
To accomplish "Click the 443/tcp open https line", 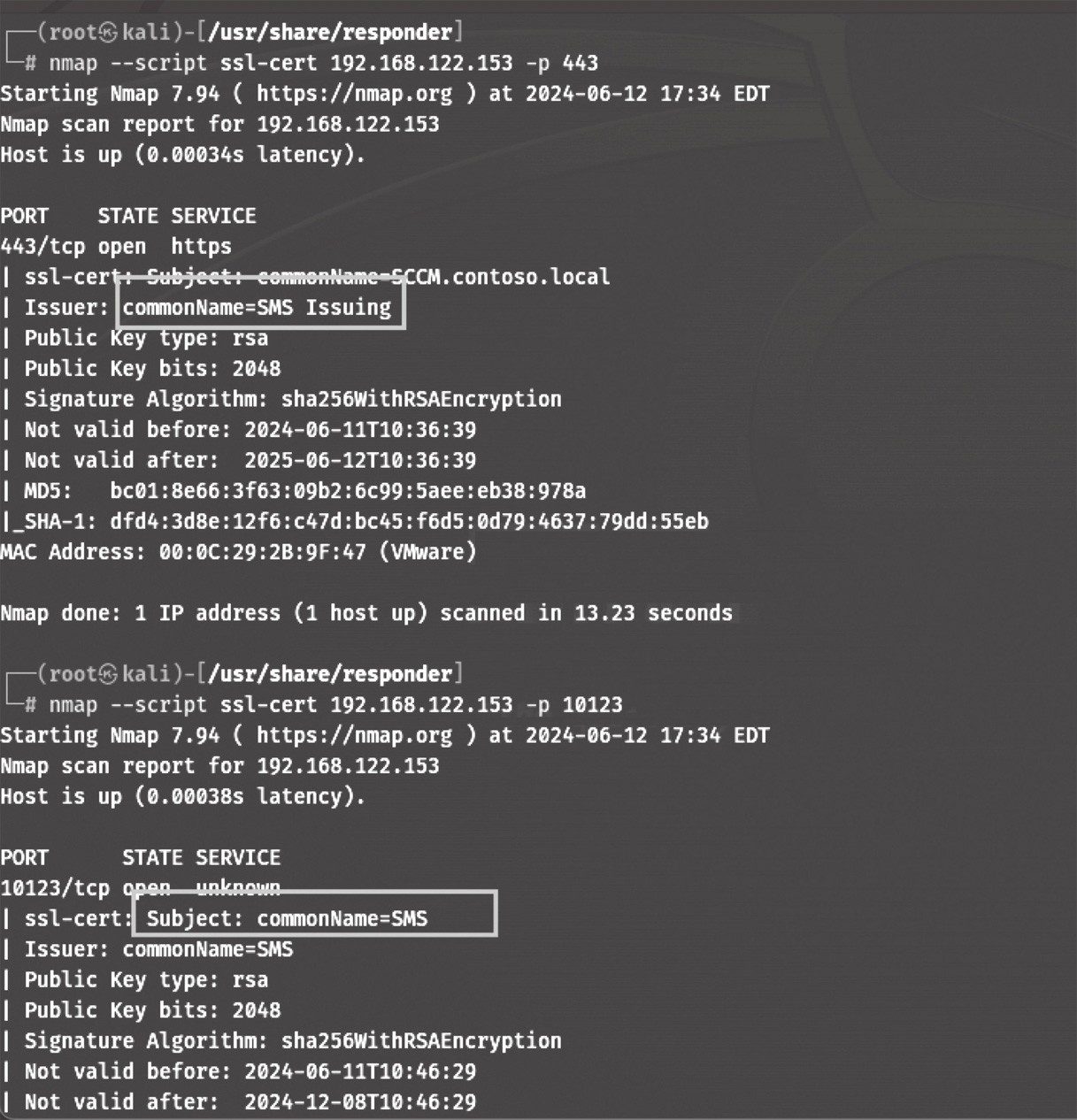I will [x=116, y=247].
